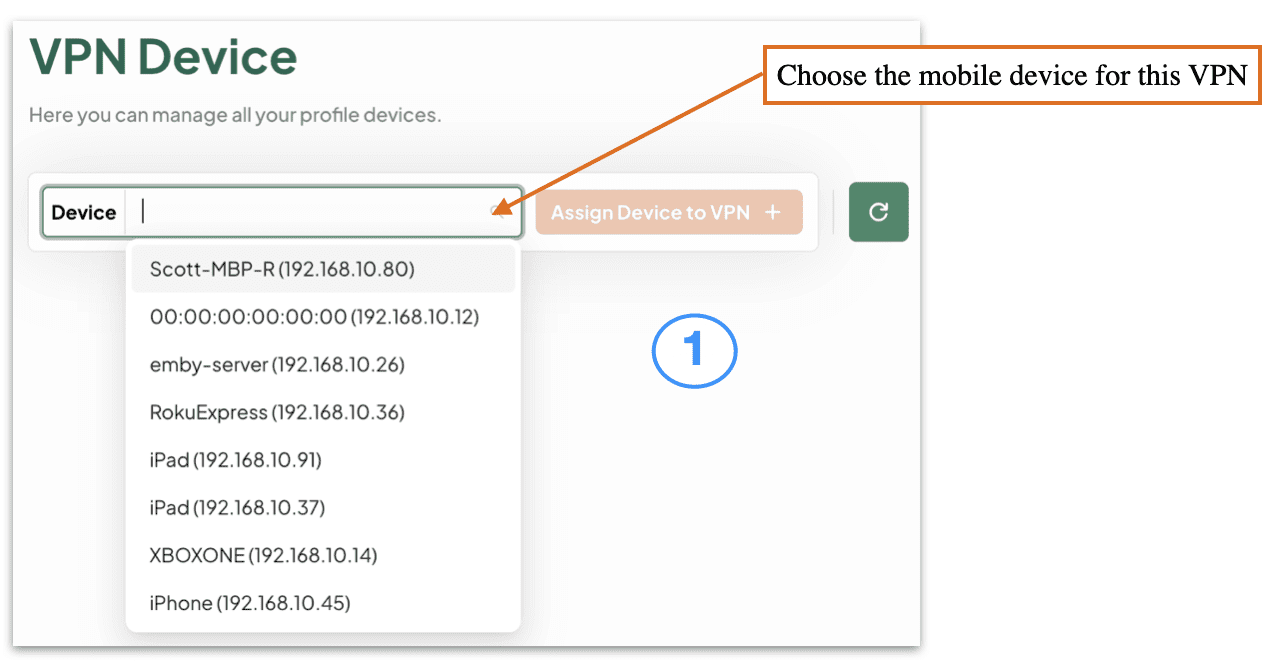Click the search magnifier in Device field
Screen dimensions: 1278x666
point(499,211)
